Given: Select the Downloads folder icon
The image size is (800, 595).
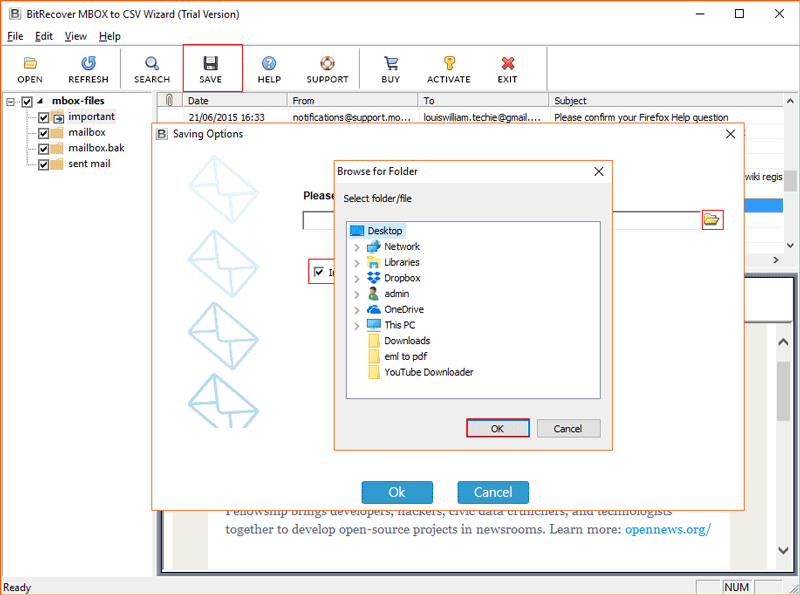Looking at the screenshot, I should tap(374, 341).
